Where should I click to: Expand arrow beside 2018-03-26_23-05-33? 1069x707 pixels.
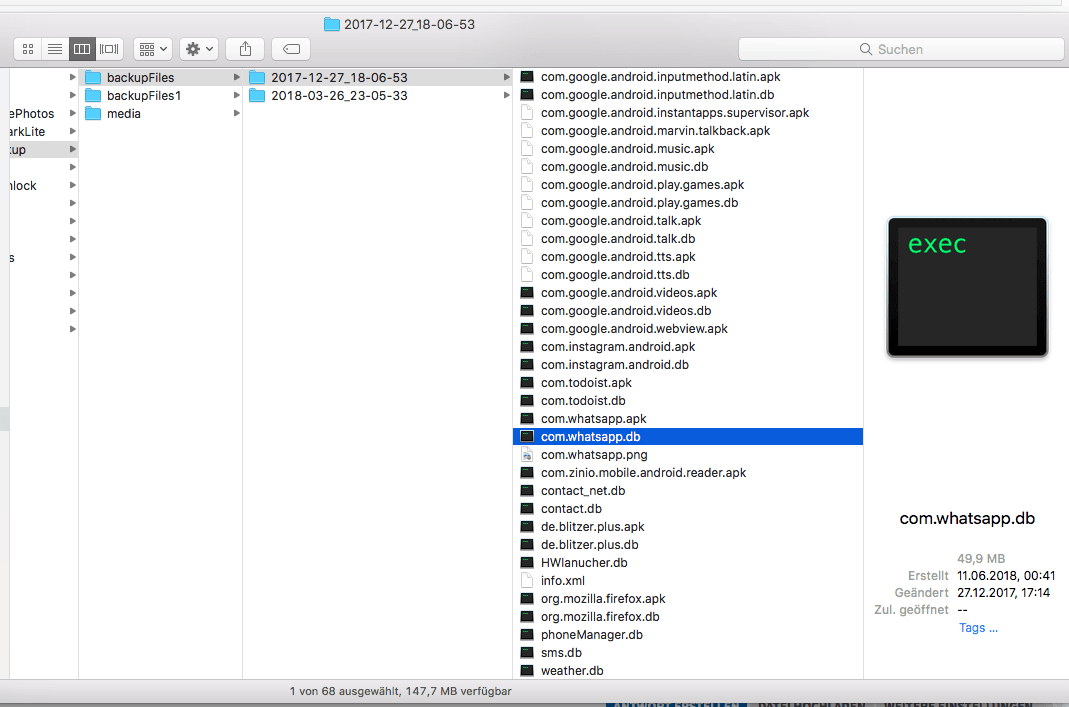coord(507,95)
